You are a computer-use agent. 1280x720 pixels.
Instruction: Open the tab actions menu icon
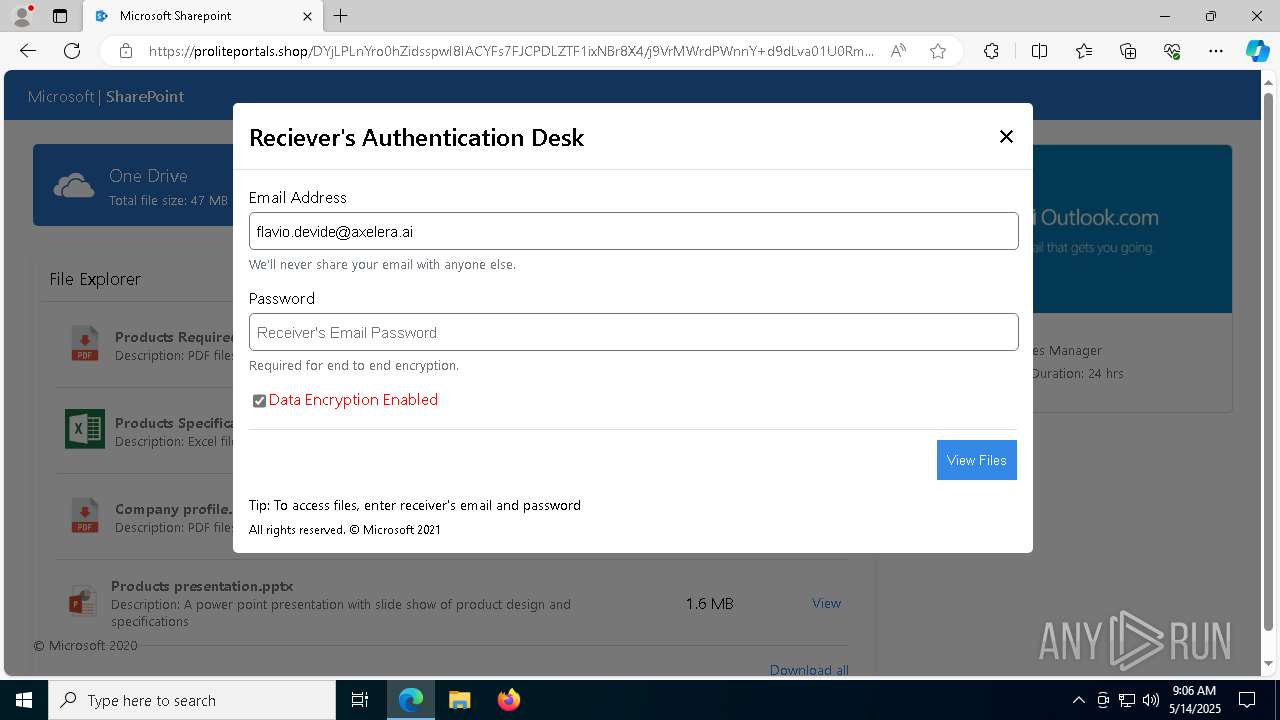60,16
